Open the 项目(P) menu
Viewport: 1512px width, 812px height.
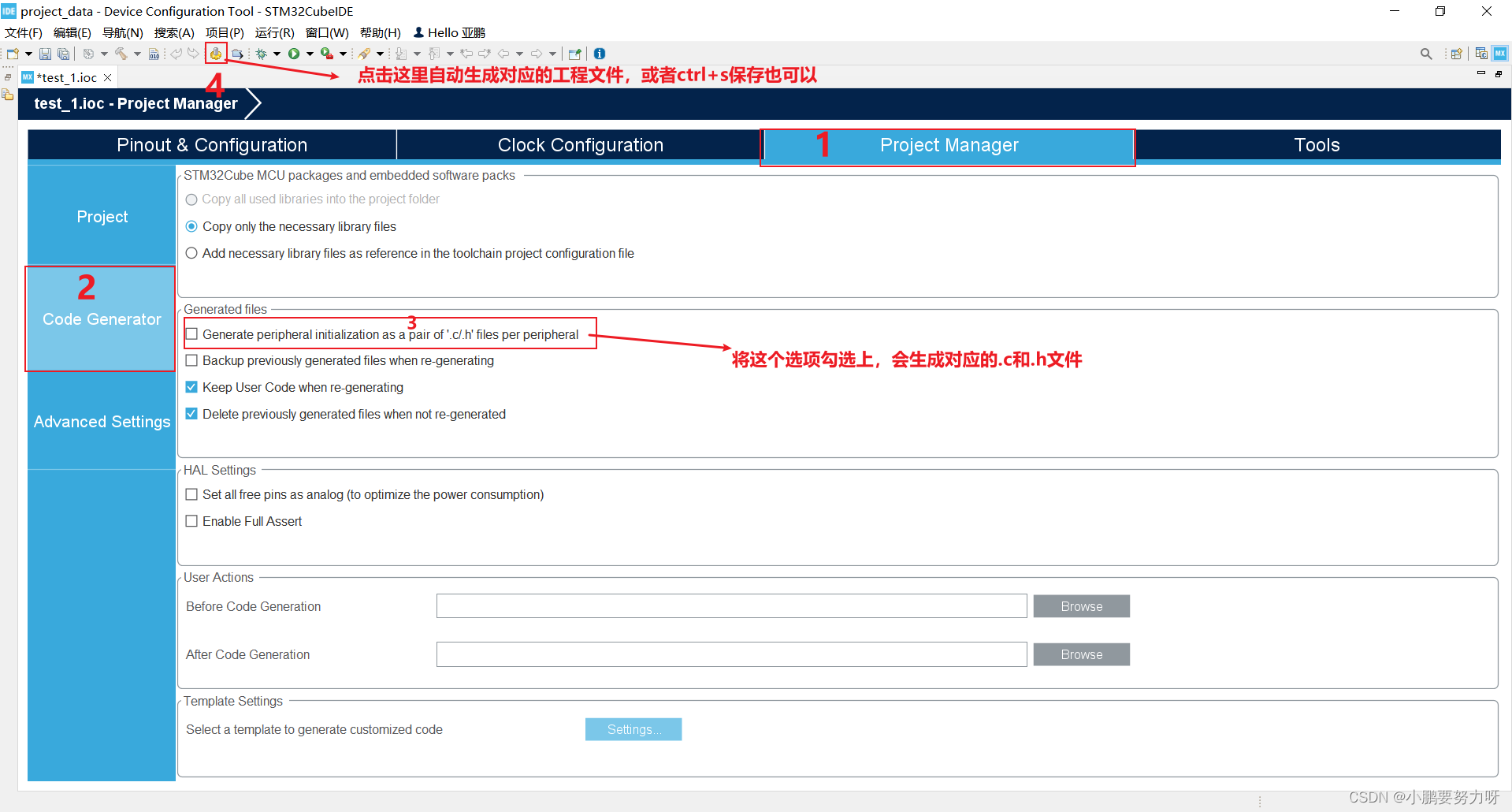click(225, 32)
